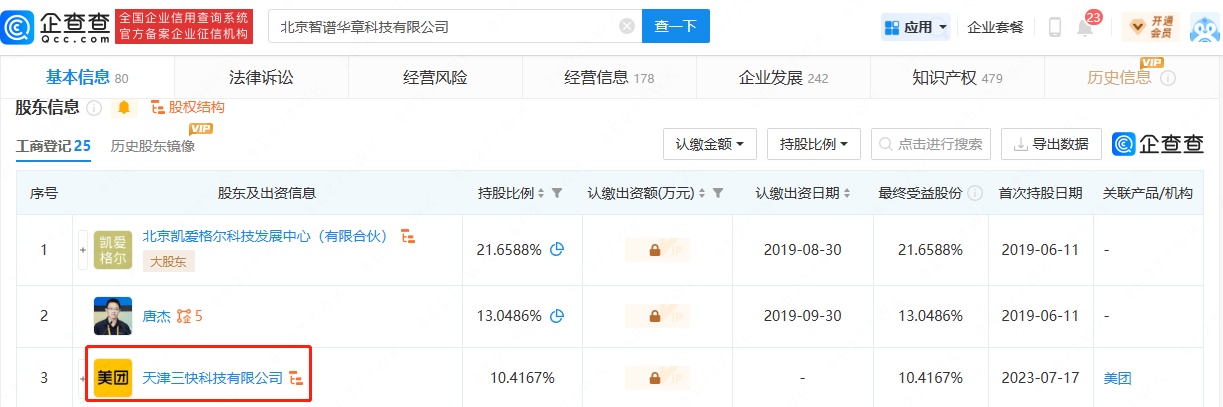Click the 2019-08-30 date cell

pyautogui.click(x=804, y=249)
